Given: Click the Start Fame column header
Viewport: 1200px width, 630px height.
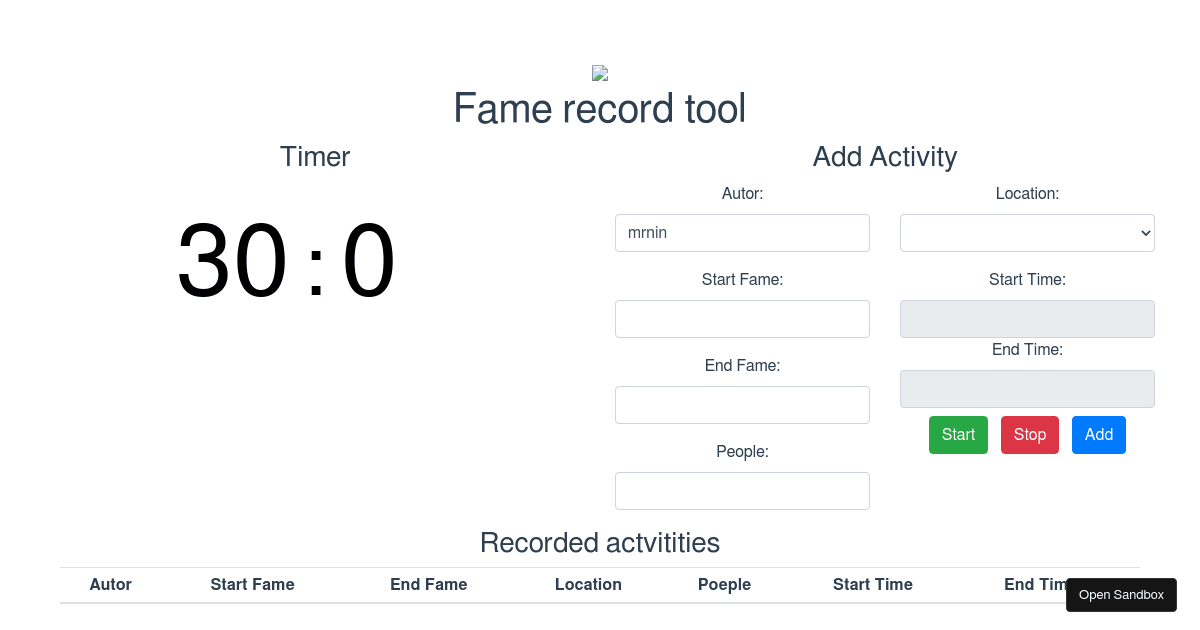Looking at the screenshot, I should tap(252, 584).
